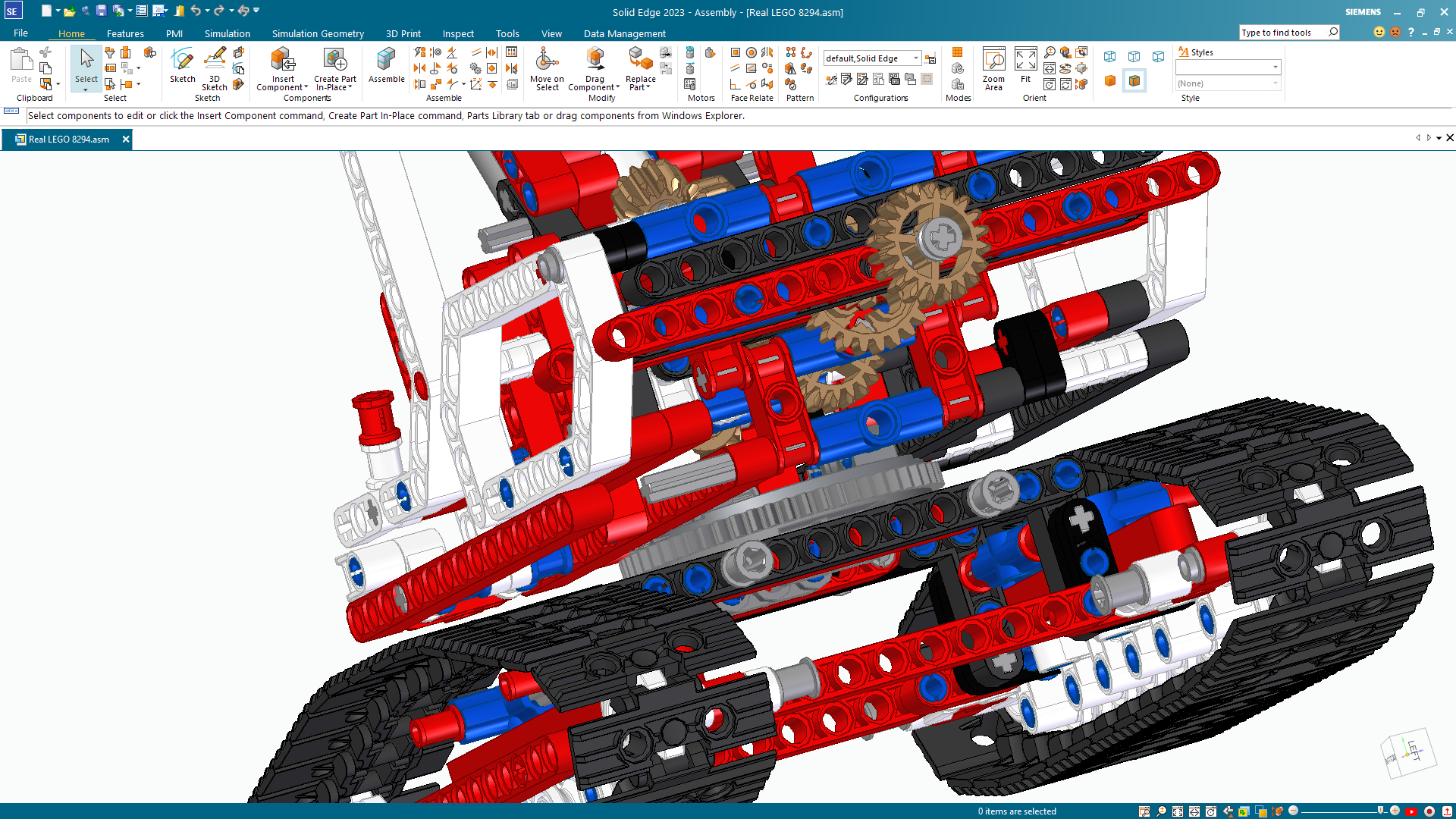Click Move on Select icon
Viewport: 1456px width, 819px height.
(x=546, y=59)
